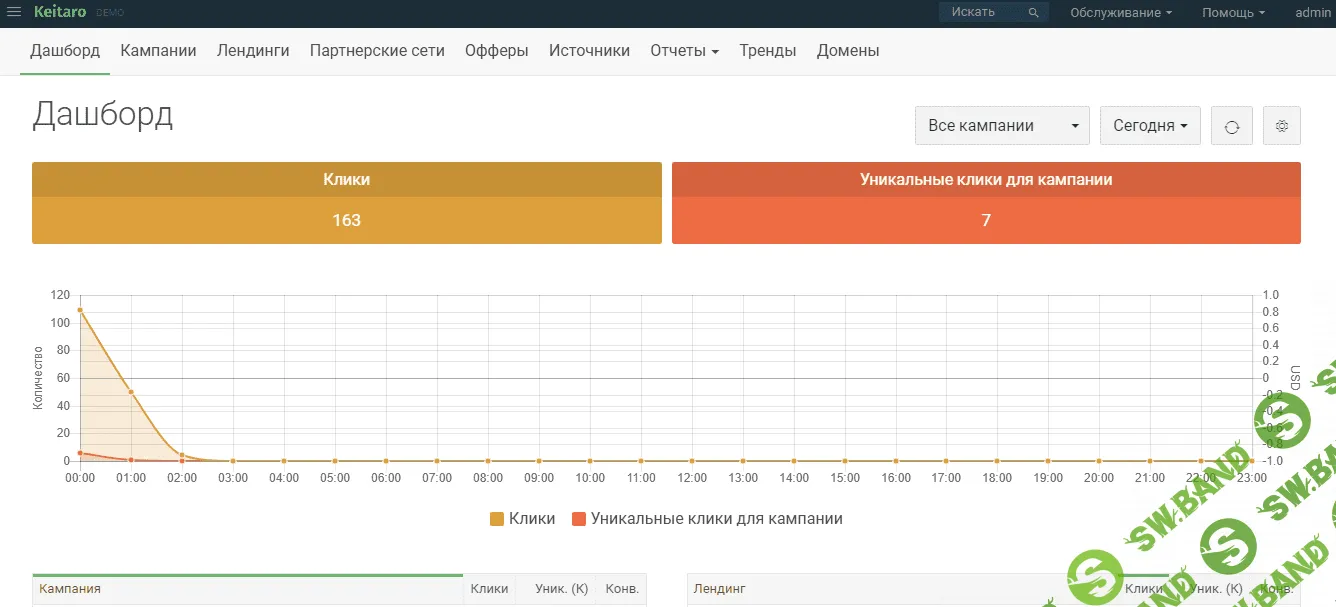Click the Искать search field
The height and width of the screenshot is (607, 1336).
coord(980,13)
